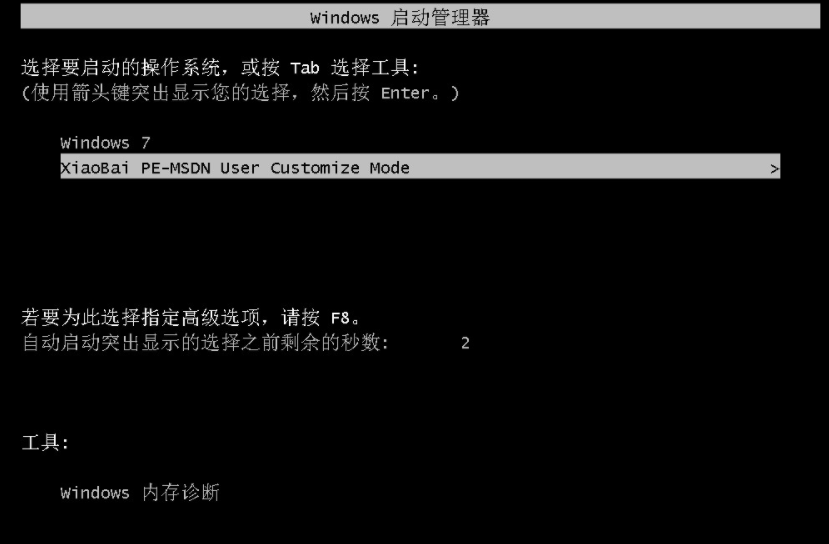The width and height of the screenshot is (829, 544).
Task: Click the Windows 启动管理器 title bar
Action: (420, 17)
